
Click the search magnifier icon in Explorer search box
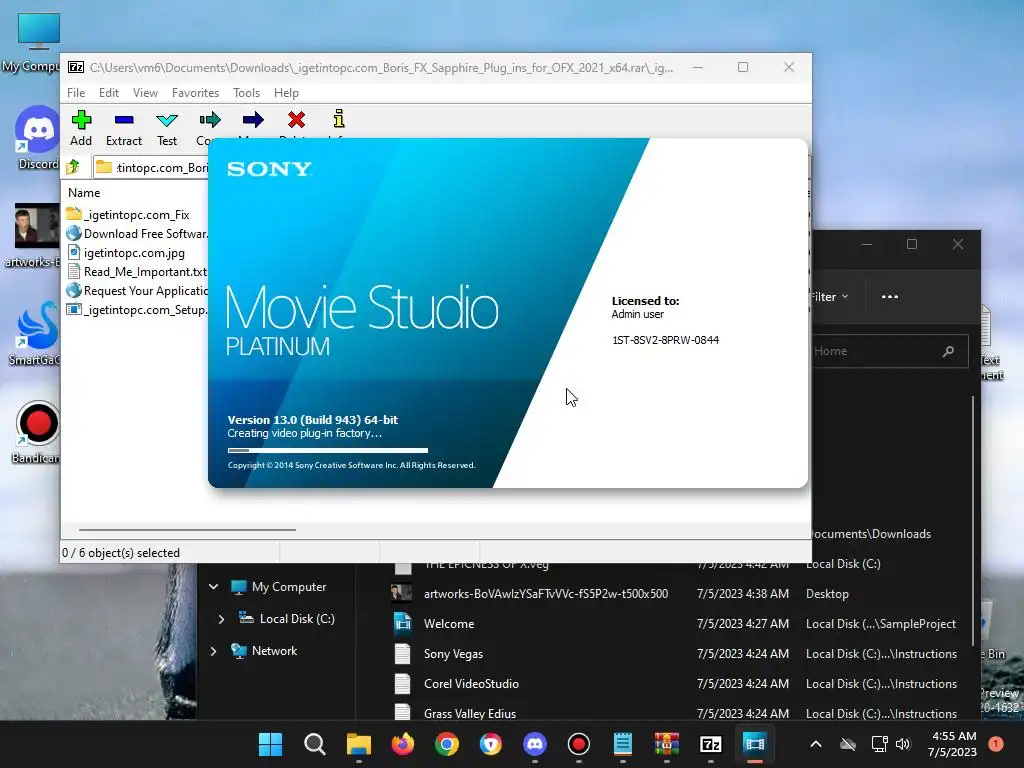coord(948,351)
